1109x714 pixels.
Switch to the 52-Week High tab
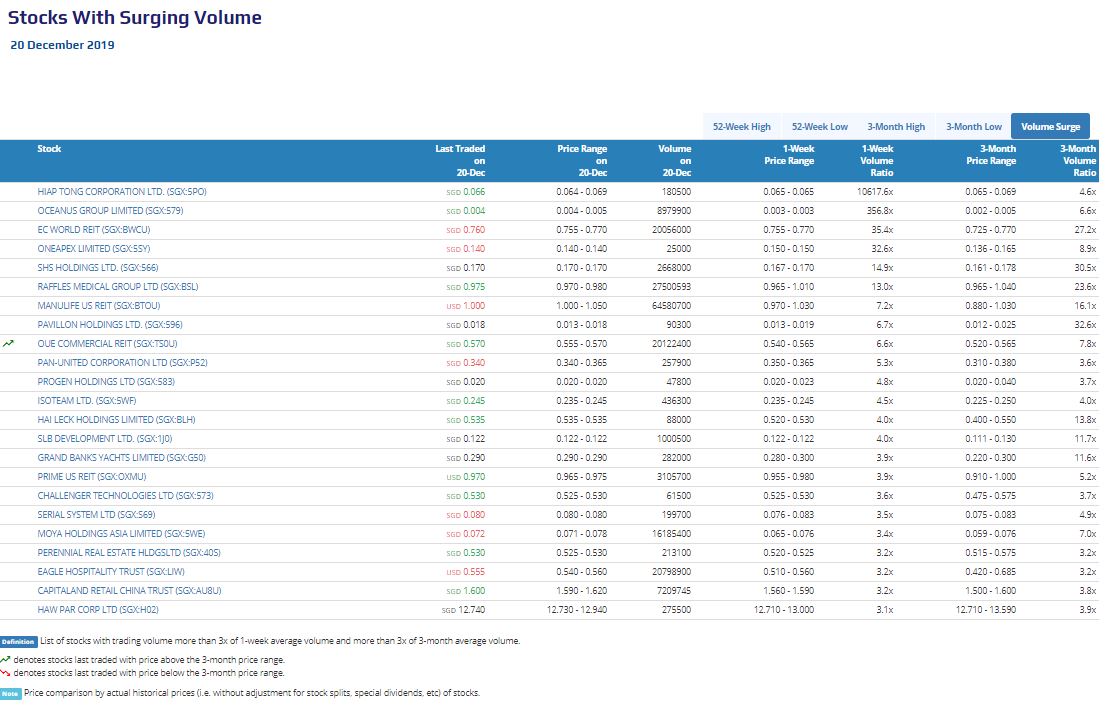pyautogui.click(x=741, y=127)
